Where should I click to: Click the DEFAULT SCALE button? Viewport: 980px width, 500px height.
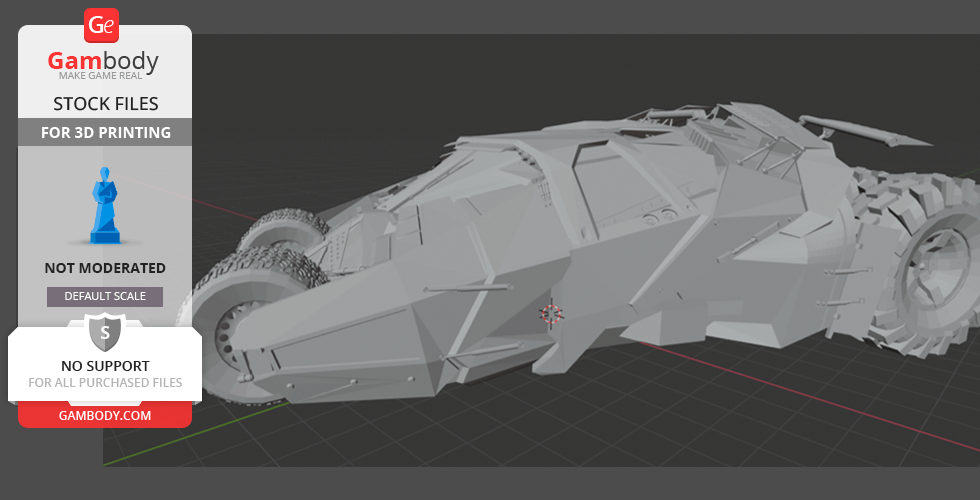pyautogui.click(x=105, y=296)
